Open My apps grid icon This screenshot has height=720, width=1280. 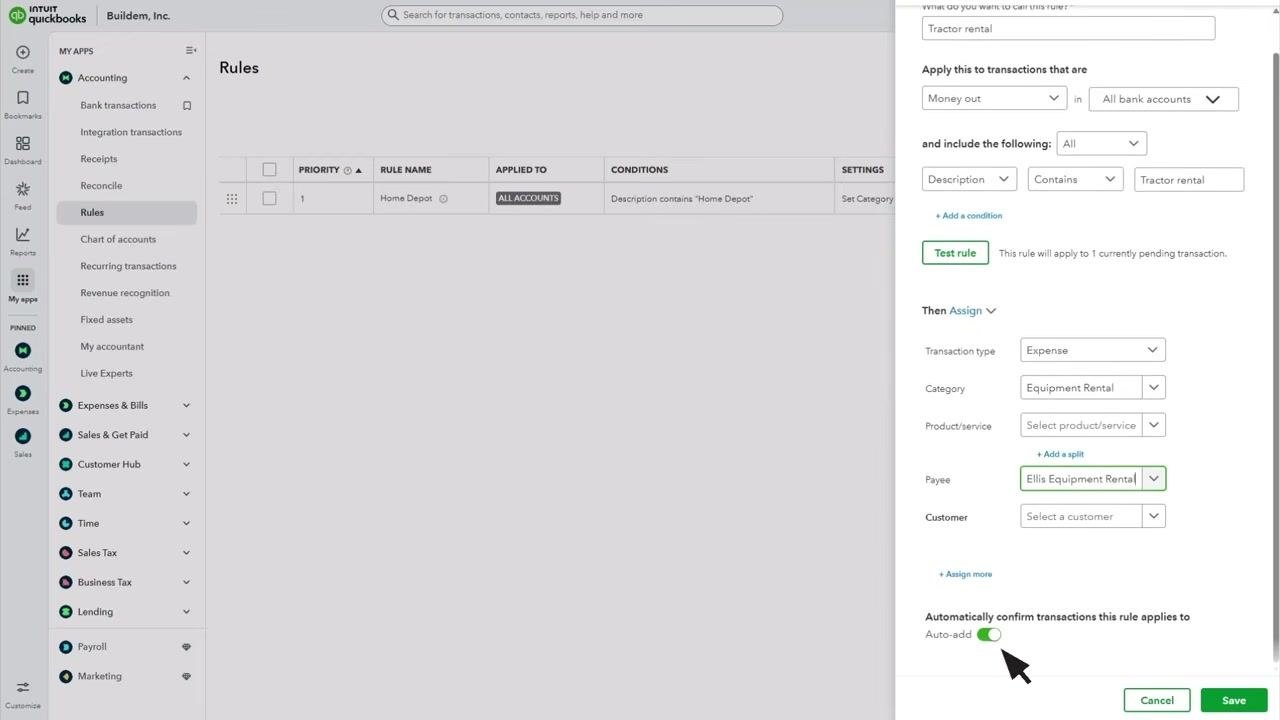[x=23, y=280]
